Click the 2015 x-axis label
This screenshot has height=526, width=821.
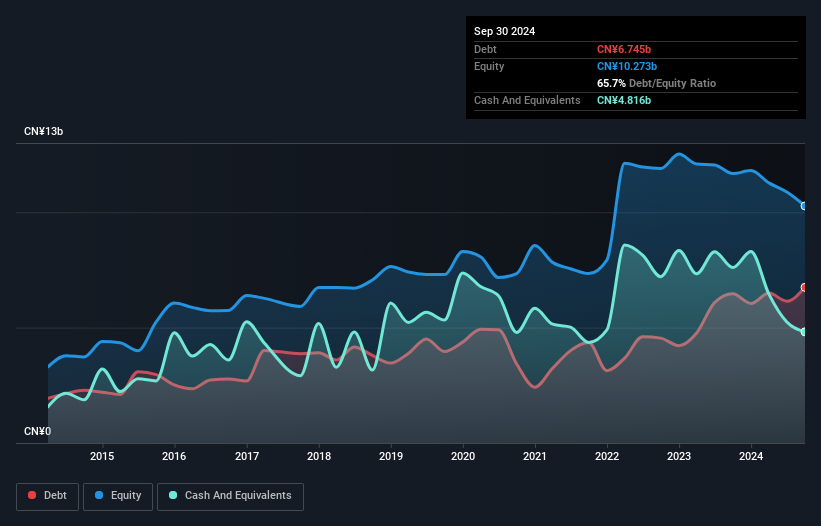(102, 456)
